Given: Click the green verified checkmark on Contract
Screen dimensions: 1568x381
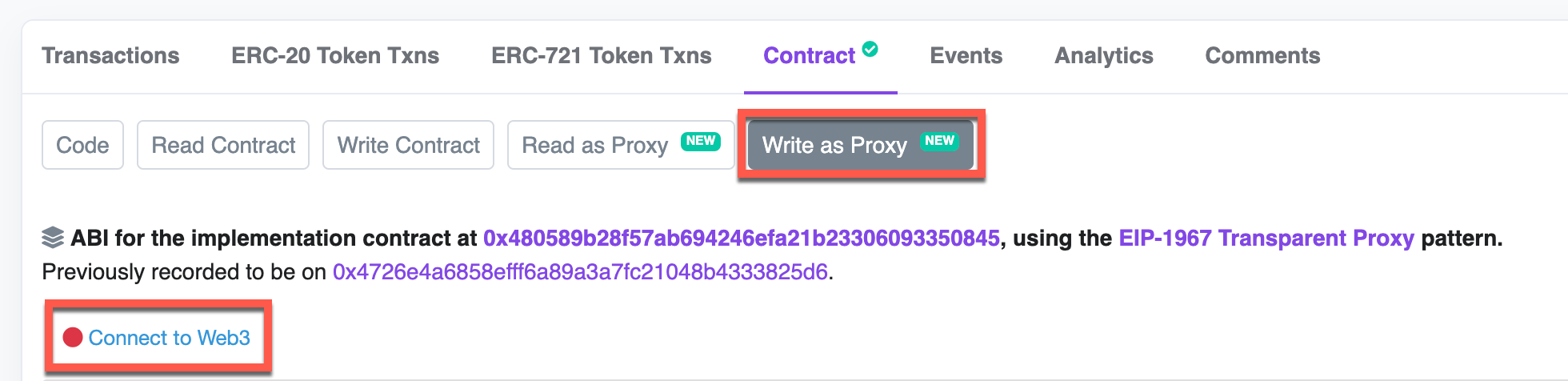Looking at the screenshot, I should click(870, 49).
